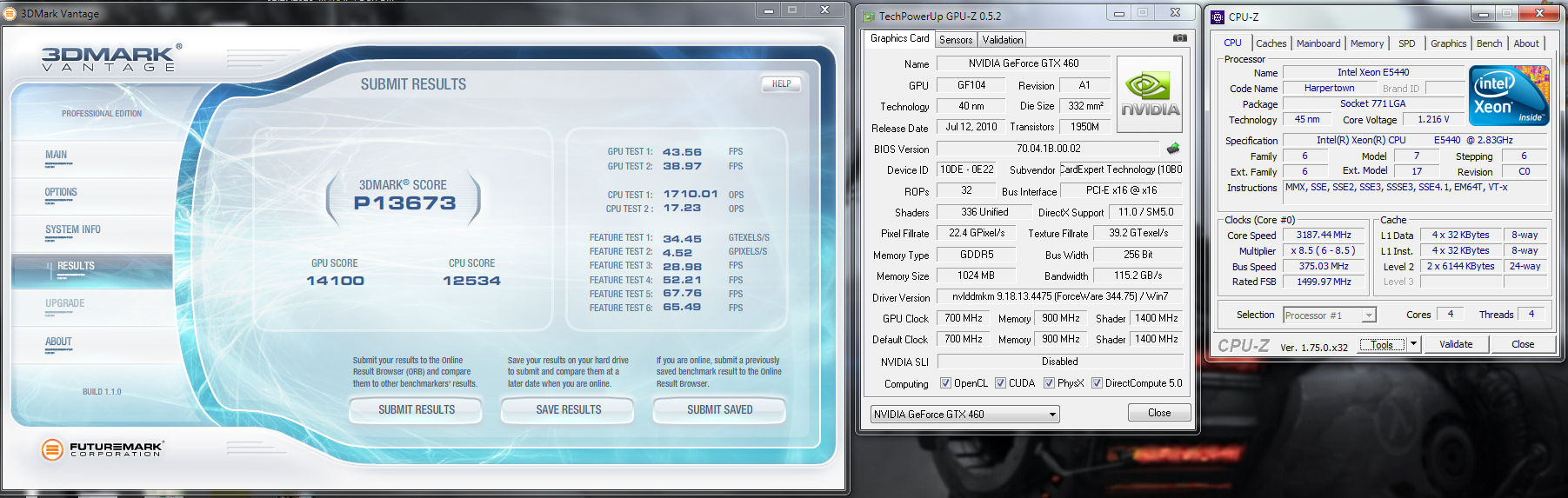Open the GPU selection dropdown in GPU-Z
Screen dimensions: 1568x498
965,415
